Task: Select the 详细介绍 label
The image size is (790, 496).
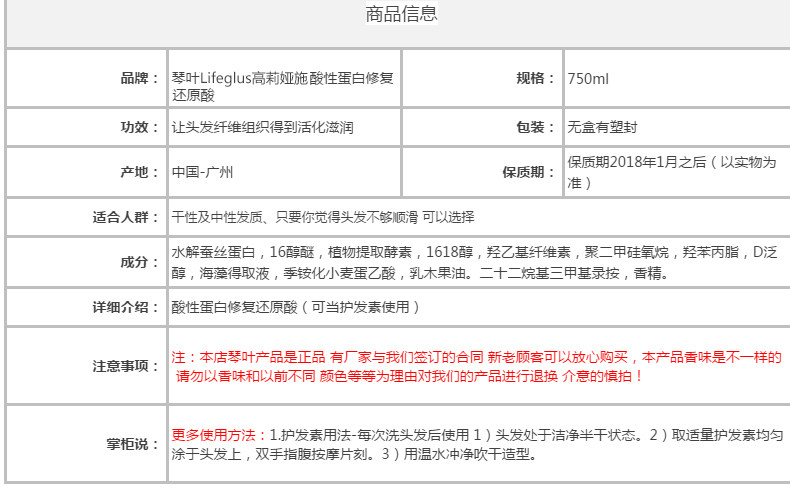Action: pos(125,307)
